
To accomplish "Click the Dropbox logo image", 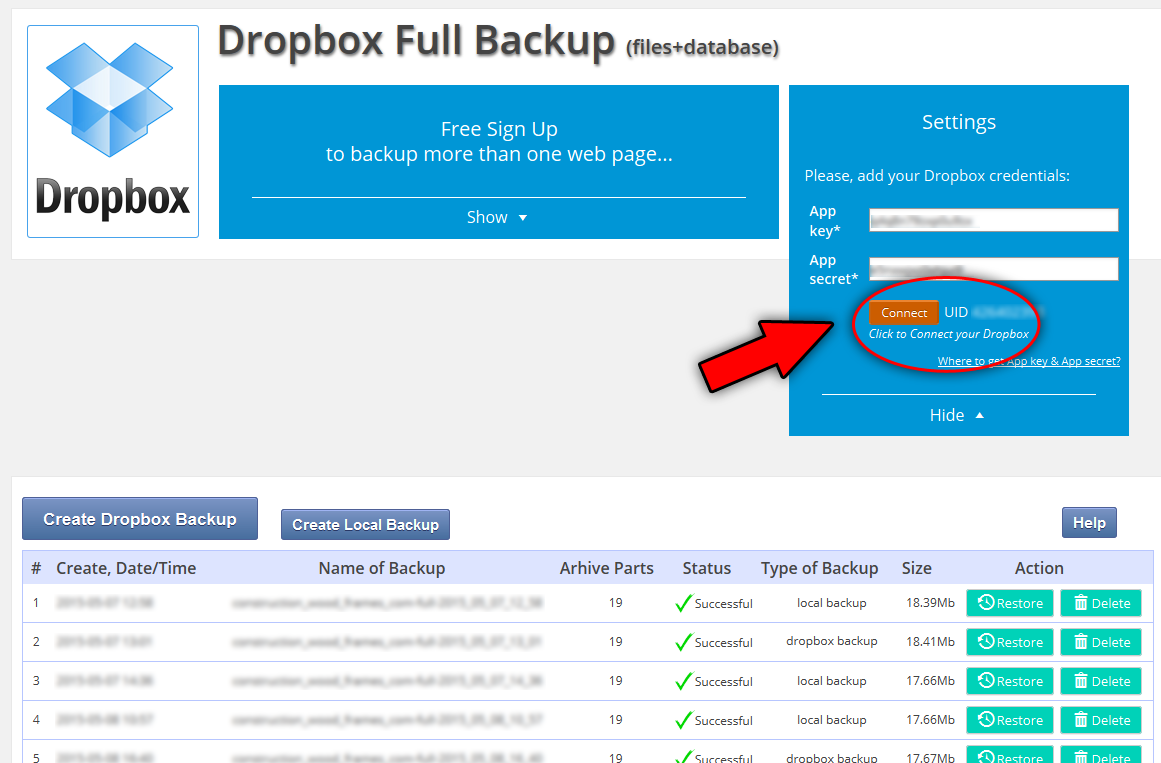I will point(113,131).
